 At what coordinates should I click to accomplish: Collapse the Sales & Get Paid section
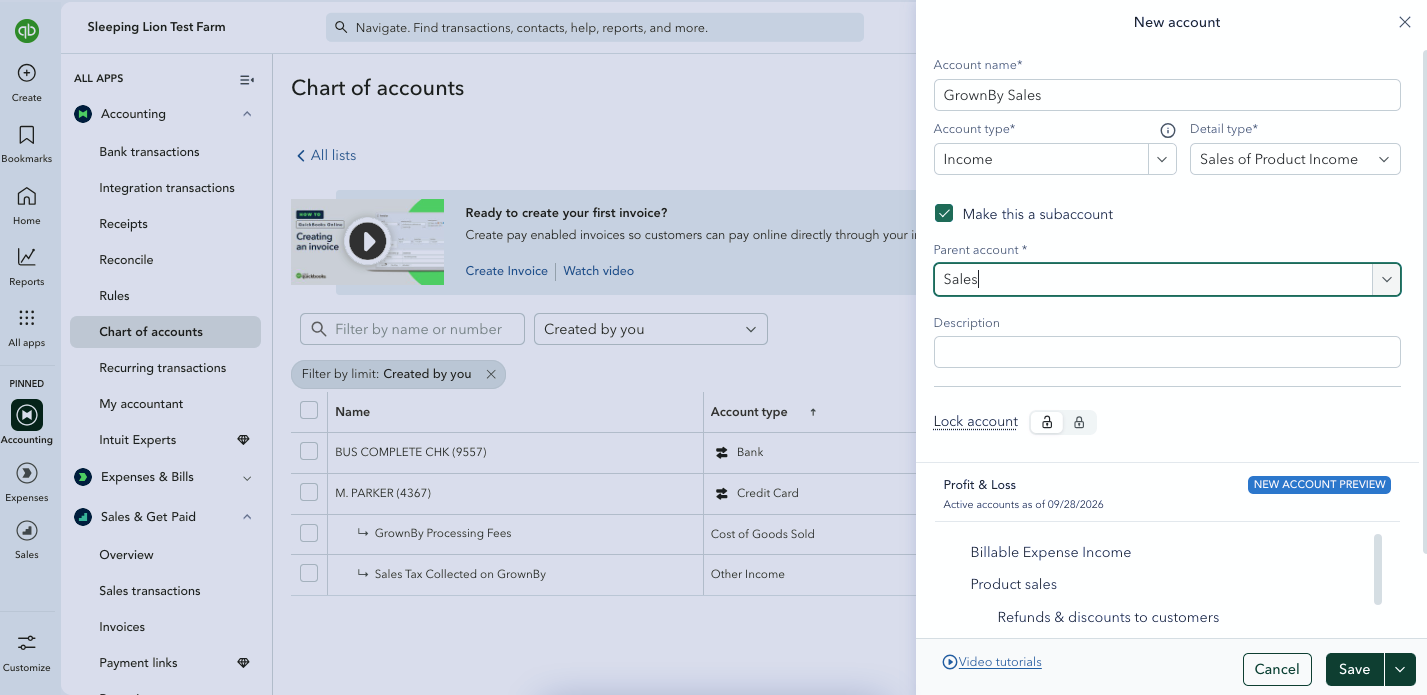[x=247, y=517]
